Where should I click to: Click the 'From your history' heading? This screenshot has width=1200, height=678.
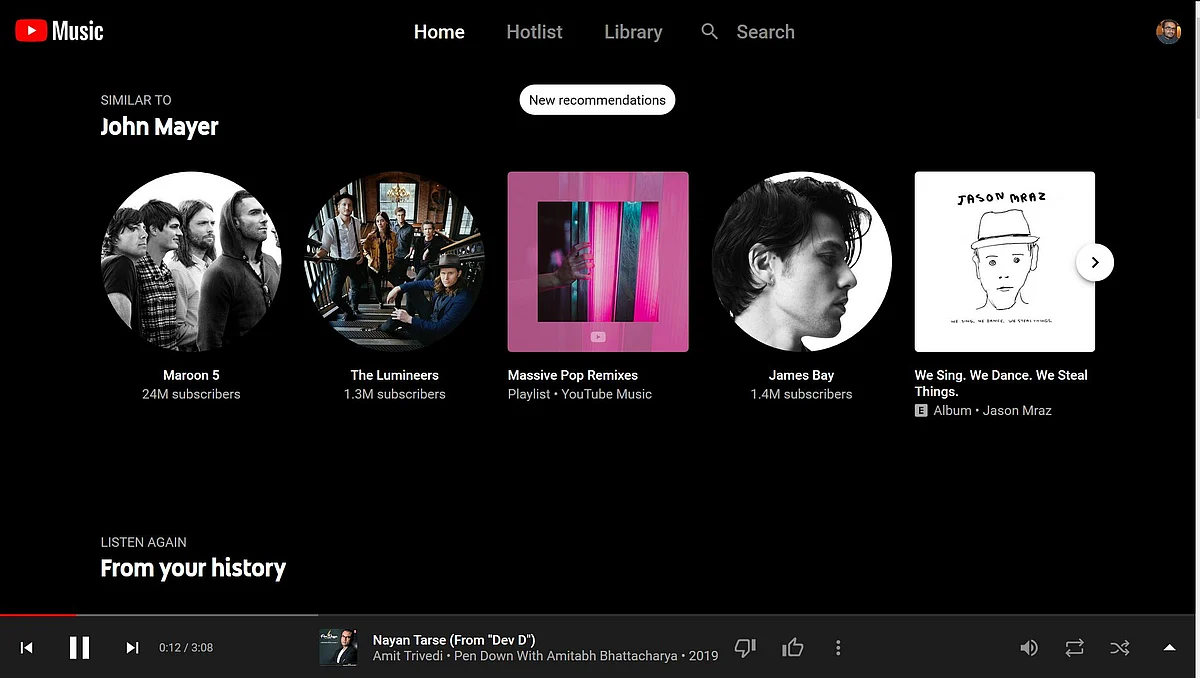193,569
